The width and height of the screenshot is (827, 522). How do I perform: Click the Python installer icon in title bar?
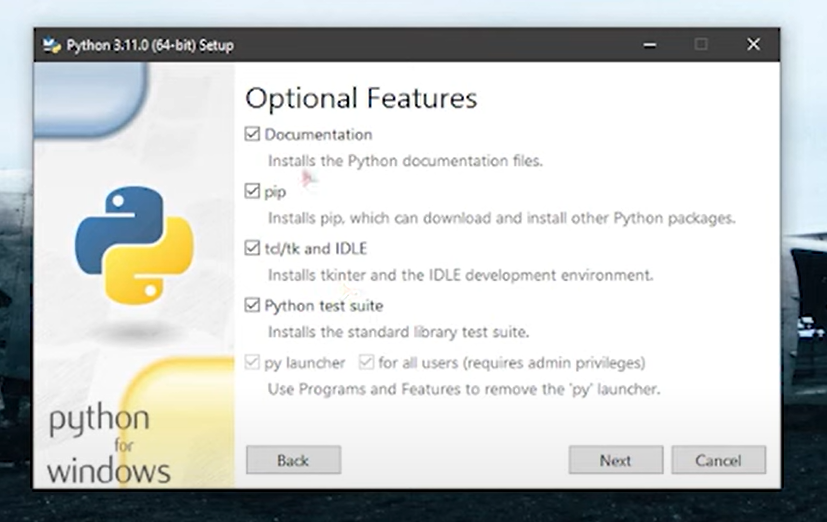tap(52, 45)
